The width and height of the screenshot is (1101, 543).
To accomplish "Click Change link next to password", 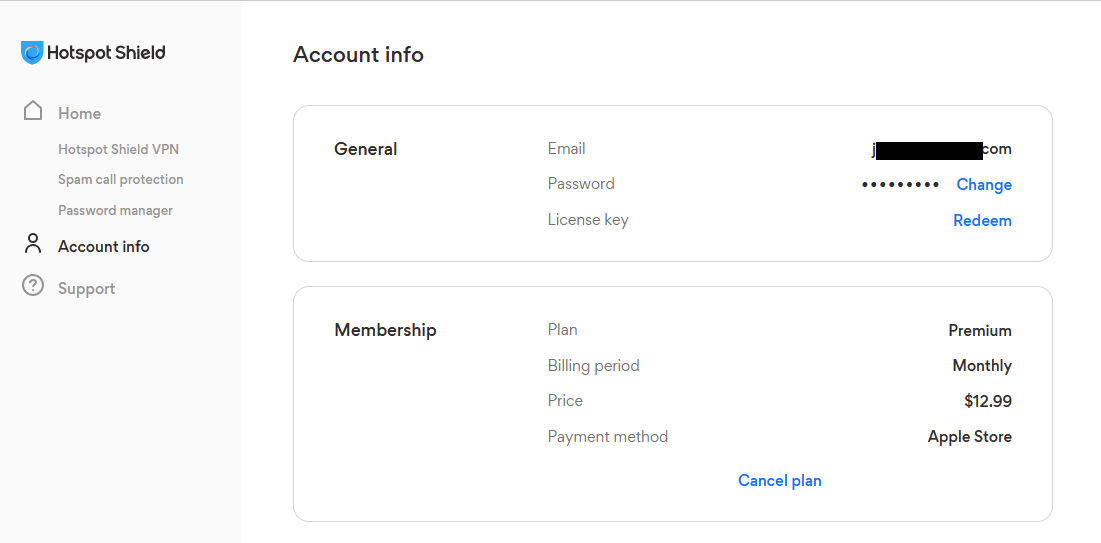I will [984, 185].
